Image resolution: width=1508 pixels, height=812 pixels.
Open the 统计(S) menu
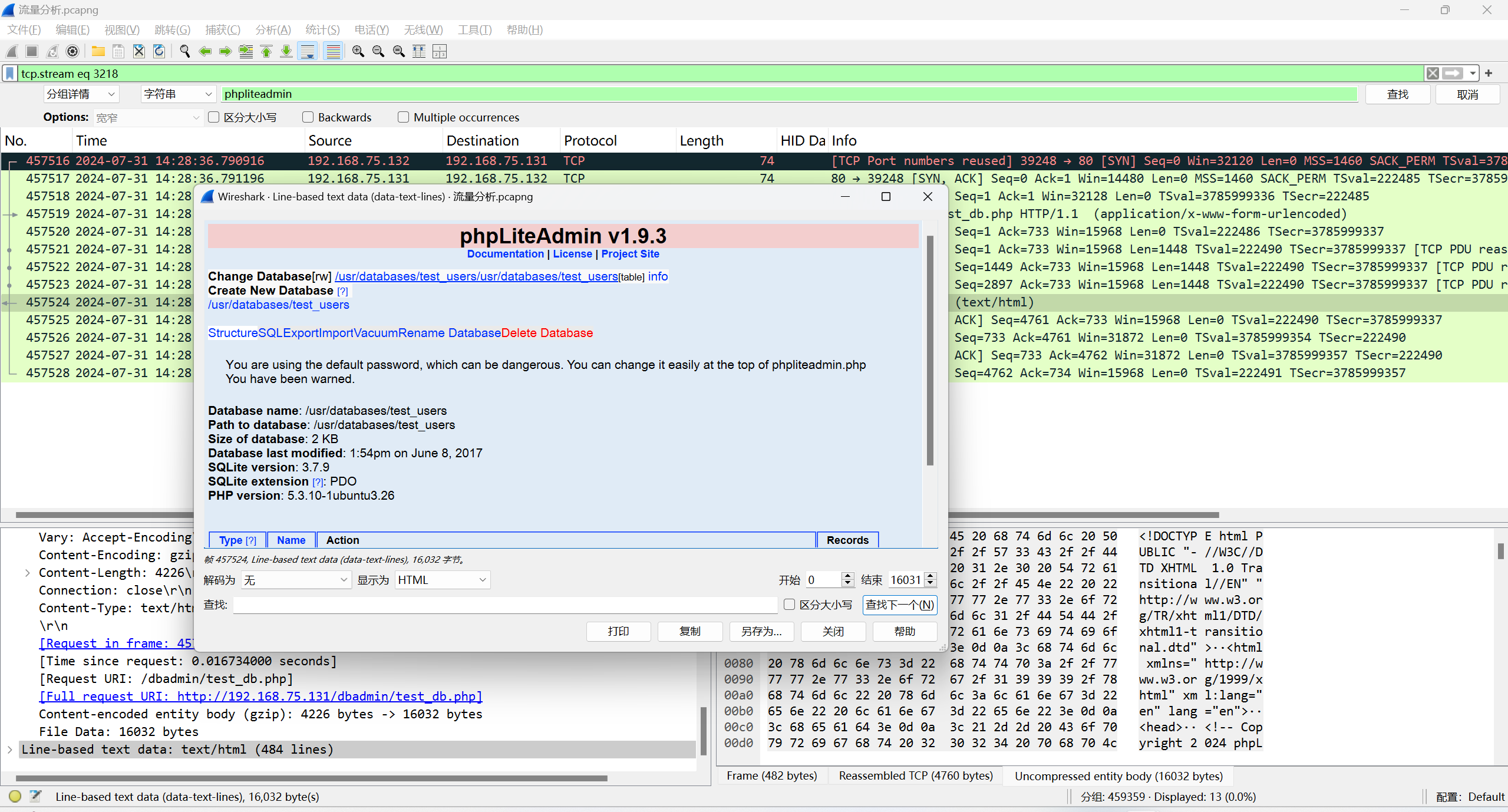322,29
